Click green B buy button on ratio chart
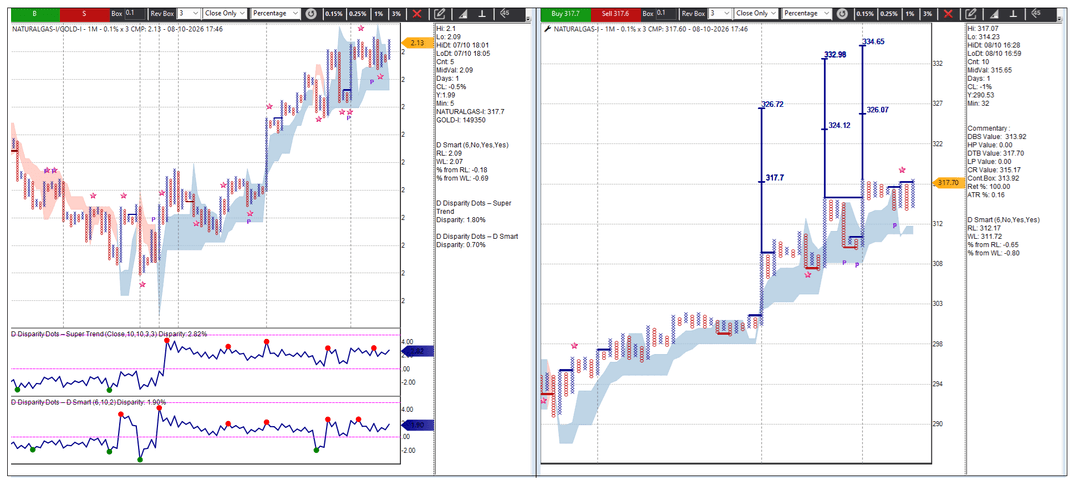This screenshot has height=492, width=1080. click(34, 13)
